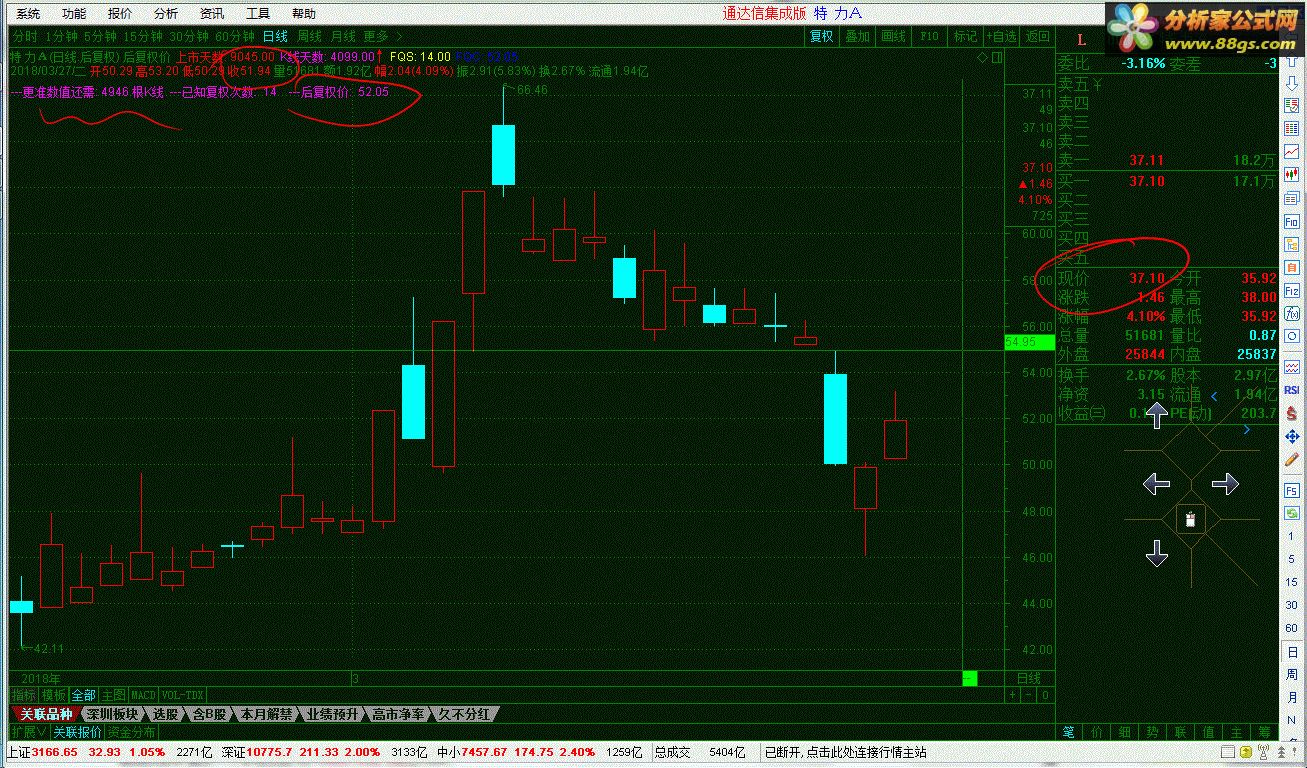
Task: Click the up arrow navigation button
Action: coord(1156,414)
